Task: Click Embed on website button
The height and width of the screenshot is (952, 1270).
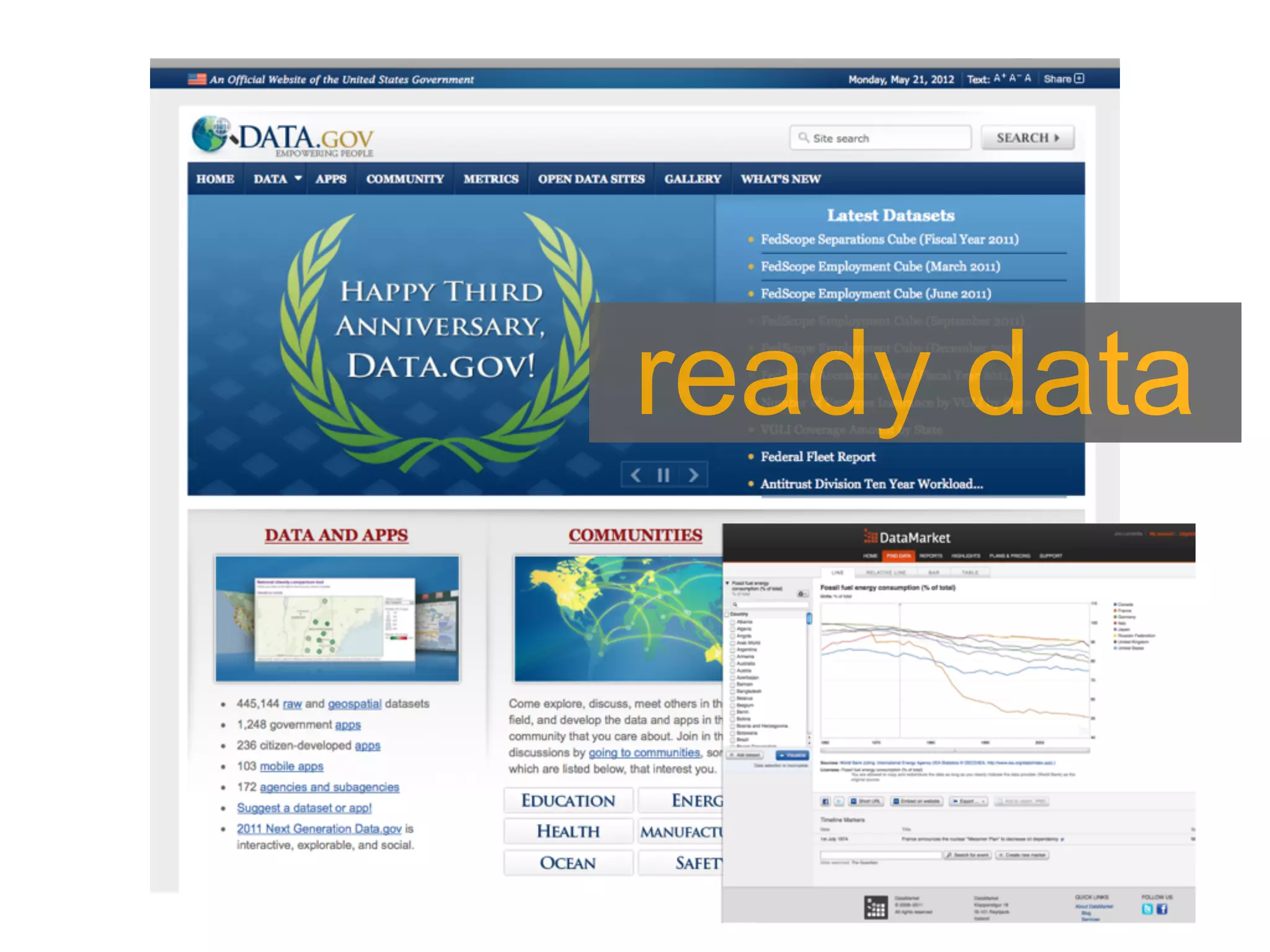Action: (x=917, y=801)
